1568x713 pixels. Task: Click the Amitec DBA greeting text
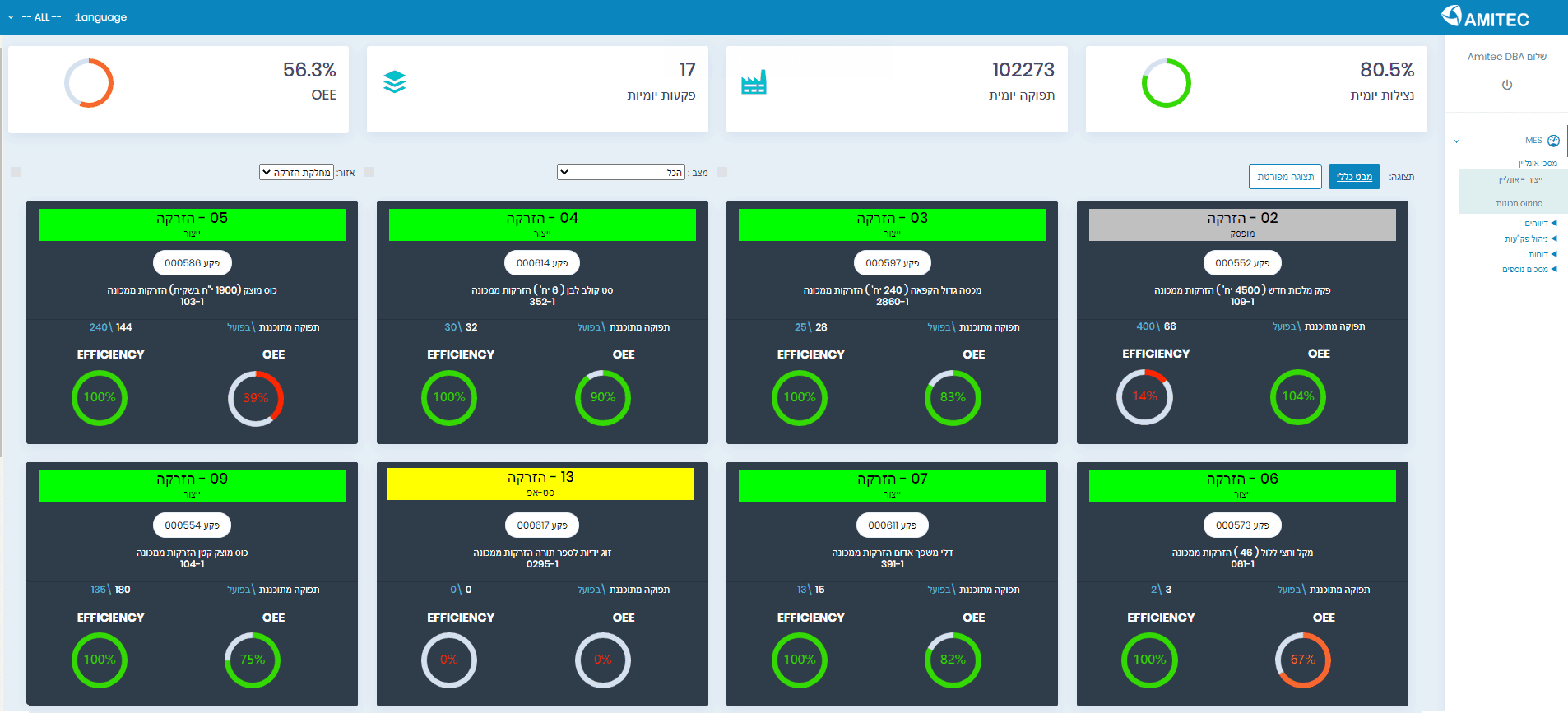coord(1507,57)
